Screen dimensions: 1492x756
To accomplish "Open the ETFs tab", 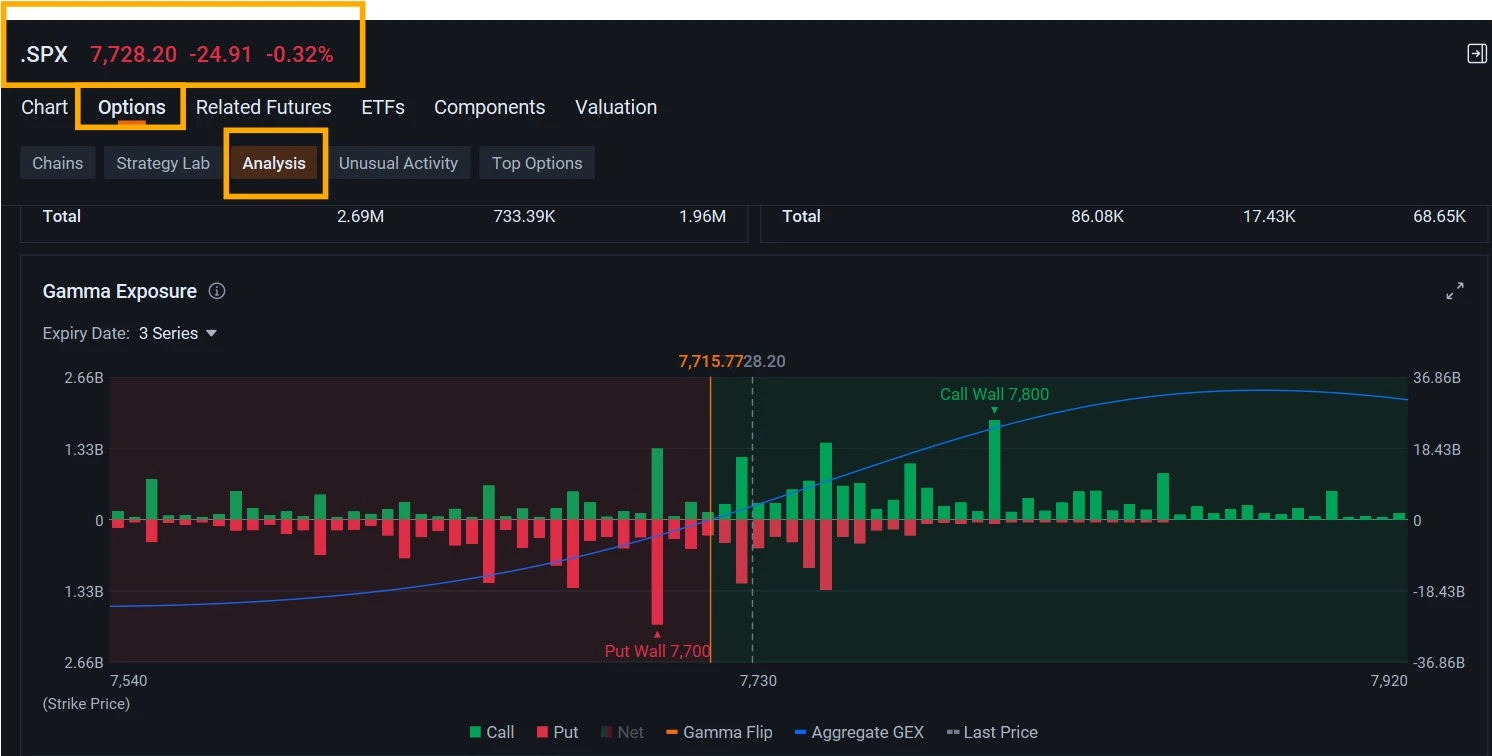I will click(x=383, y=107).
